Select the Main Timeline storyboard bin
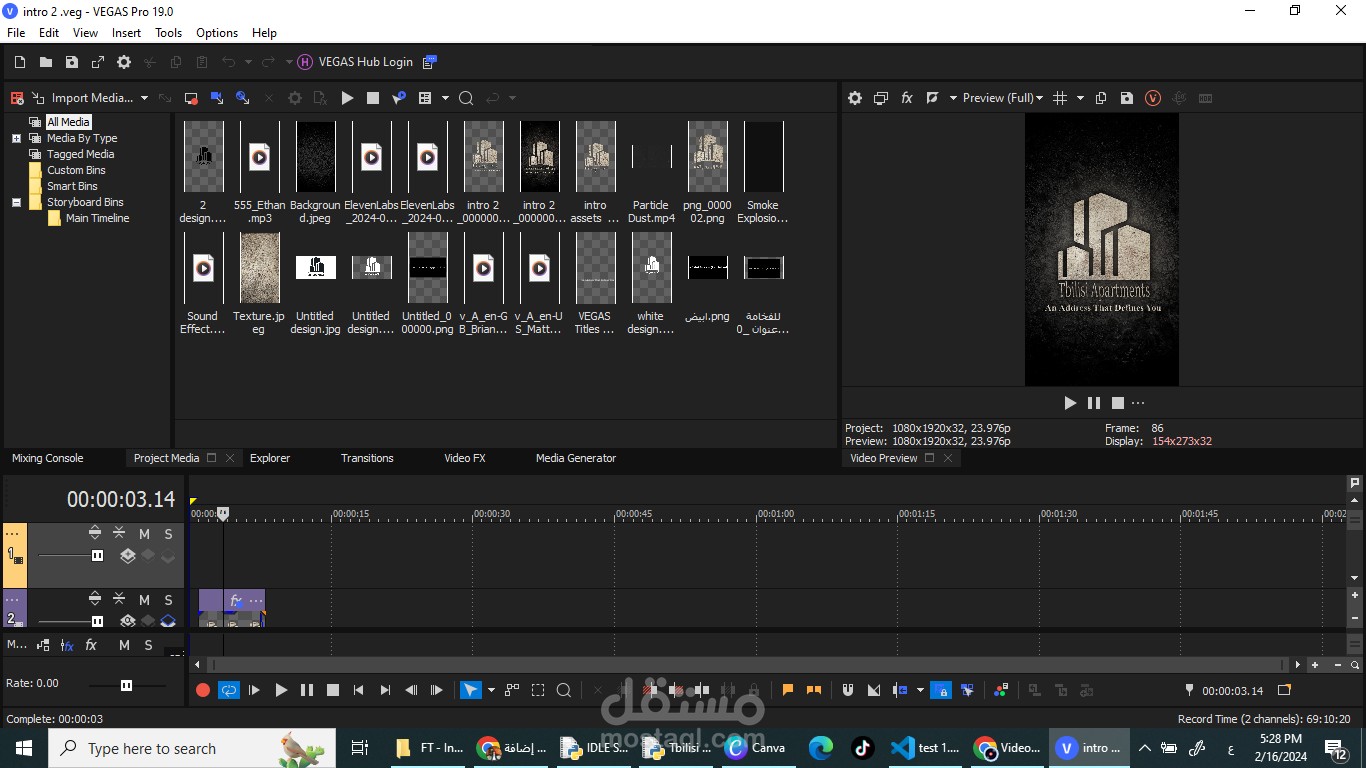Screen dimensions: 1366x768 97,218
